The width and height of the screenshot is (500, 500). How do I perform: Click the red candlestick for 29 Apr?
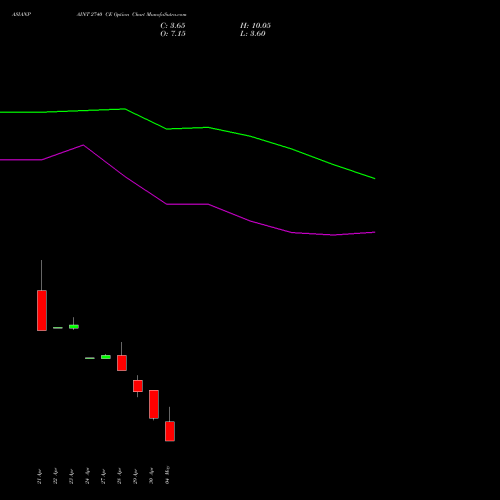pos(138,386)
